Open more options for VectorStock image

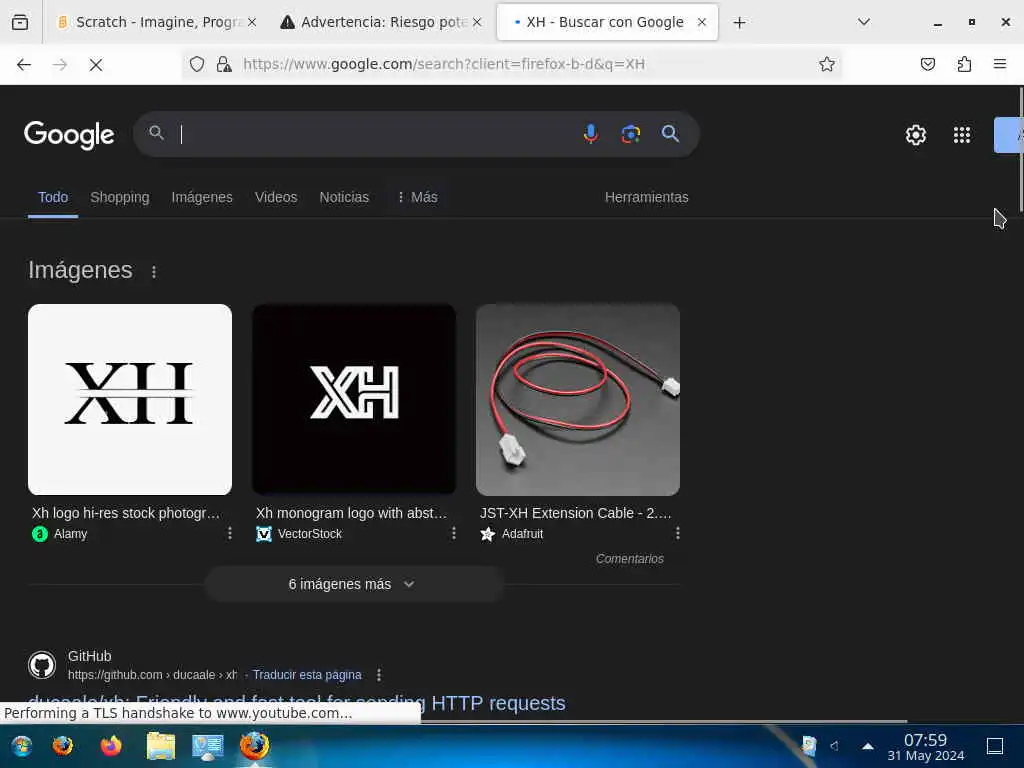pyautogui.click(x=454, y=534)
